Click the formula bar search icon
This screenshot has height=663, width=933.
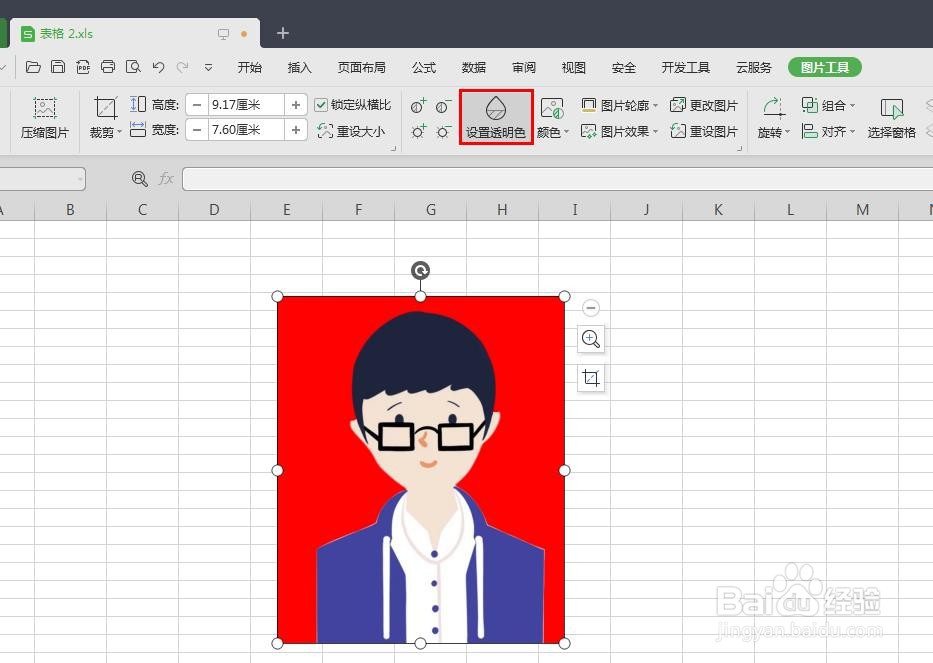[x=139, y=179]
